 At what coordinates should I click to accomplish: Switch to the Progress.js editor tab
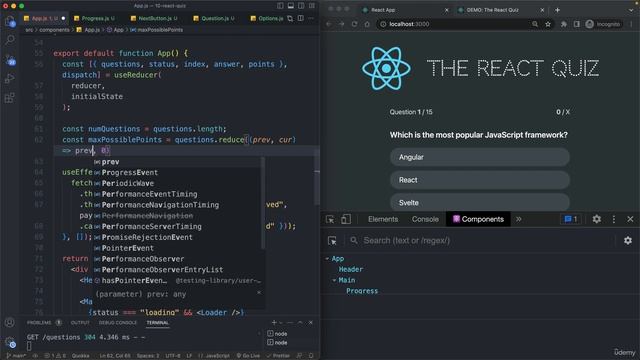(94, 18)
